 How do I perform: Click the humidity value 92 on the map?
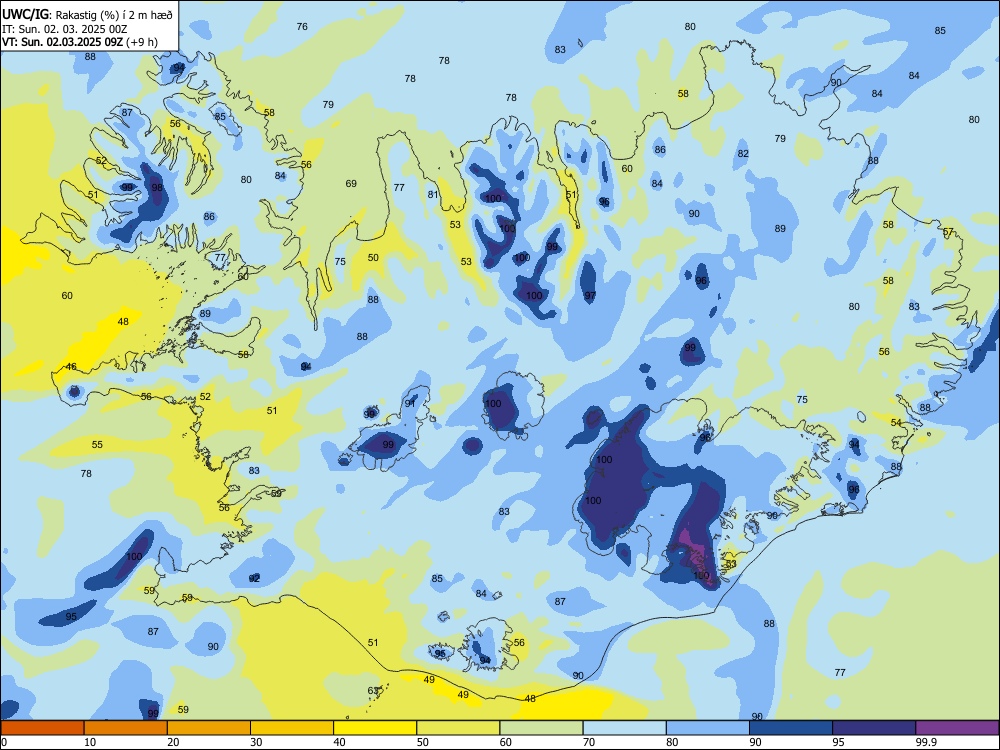pyautogui.click(x=254, y=578)
